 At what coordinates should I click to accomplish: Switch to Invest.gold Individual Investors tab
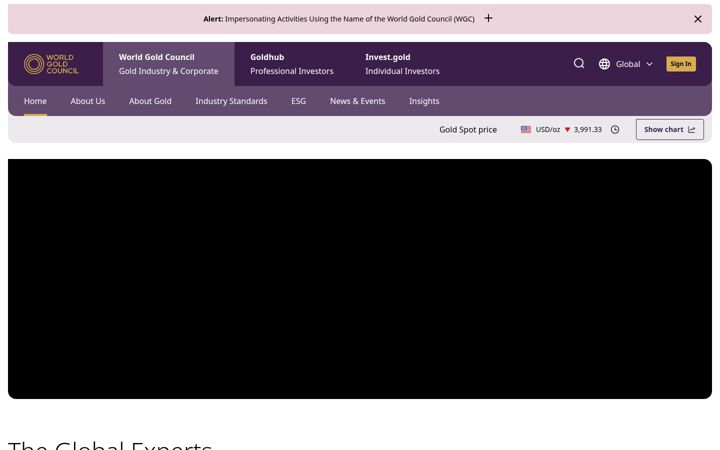(402, 64)
